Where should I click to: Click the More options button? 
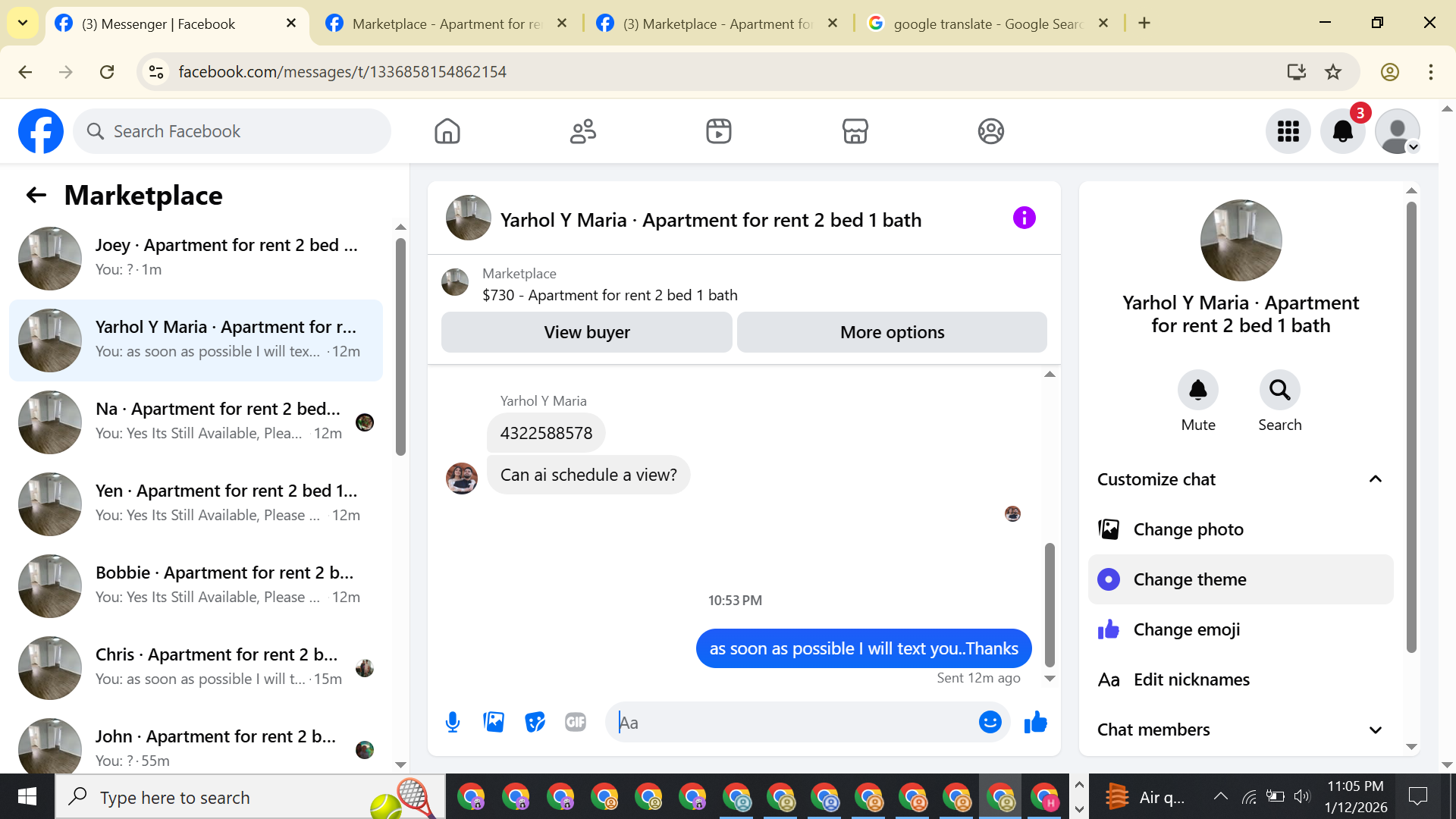[892, 332]
